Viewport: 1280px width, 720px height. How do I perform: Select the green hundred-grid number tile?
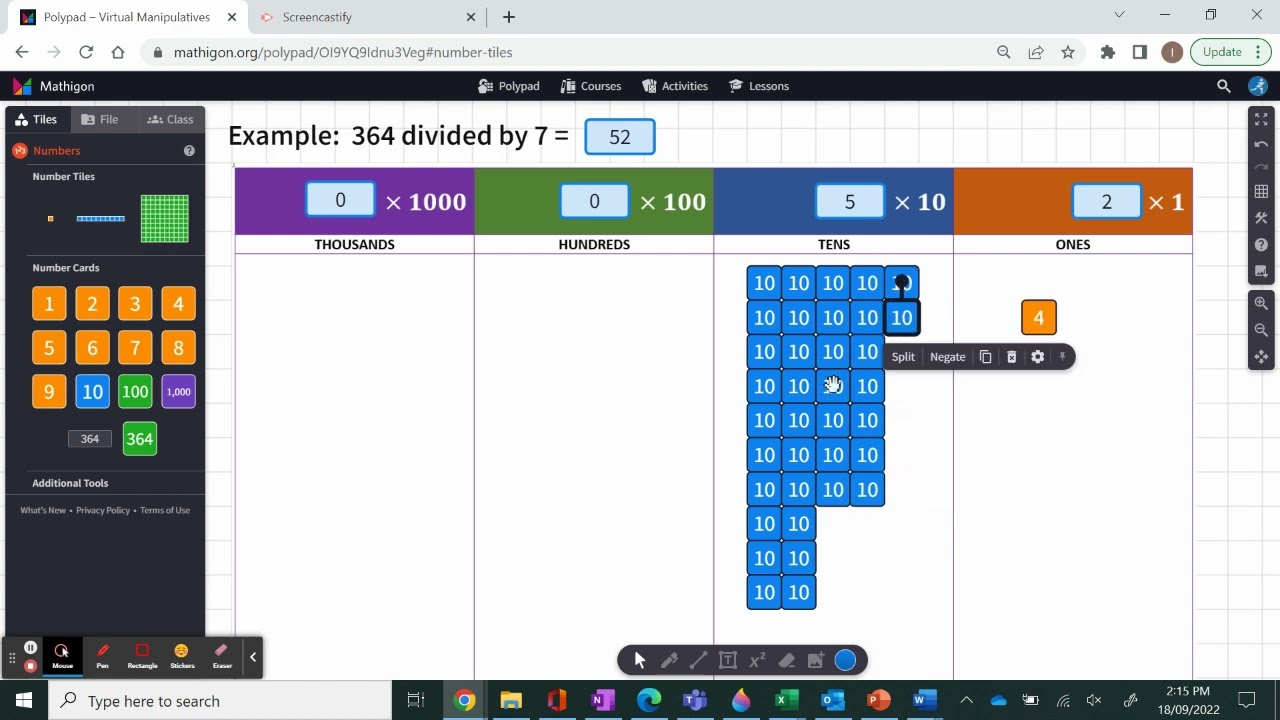[165, 218]
